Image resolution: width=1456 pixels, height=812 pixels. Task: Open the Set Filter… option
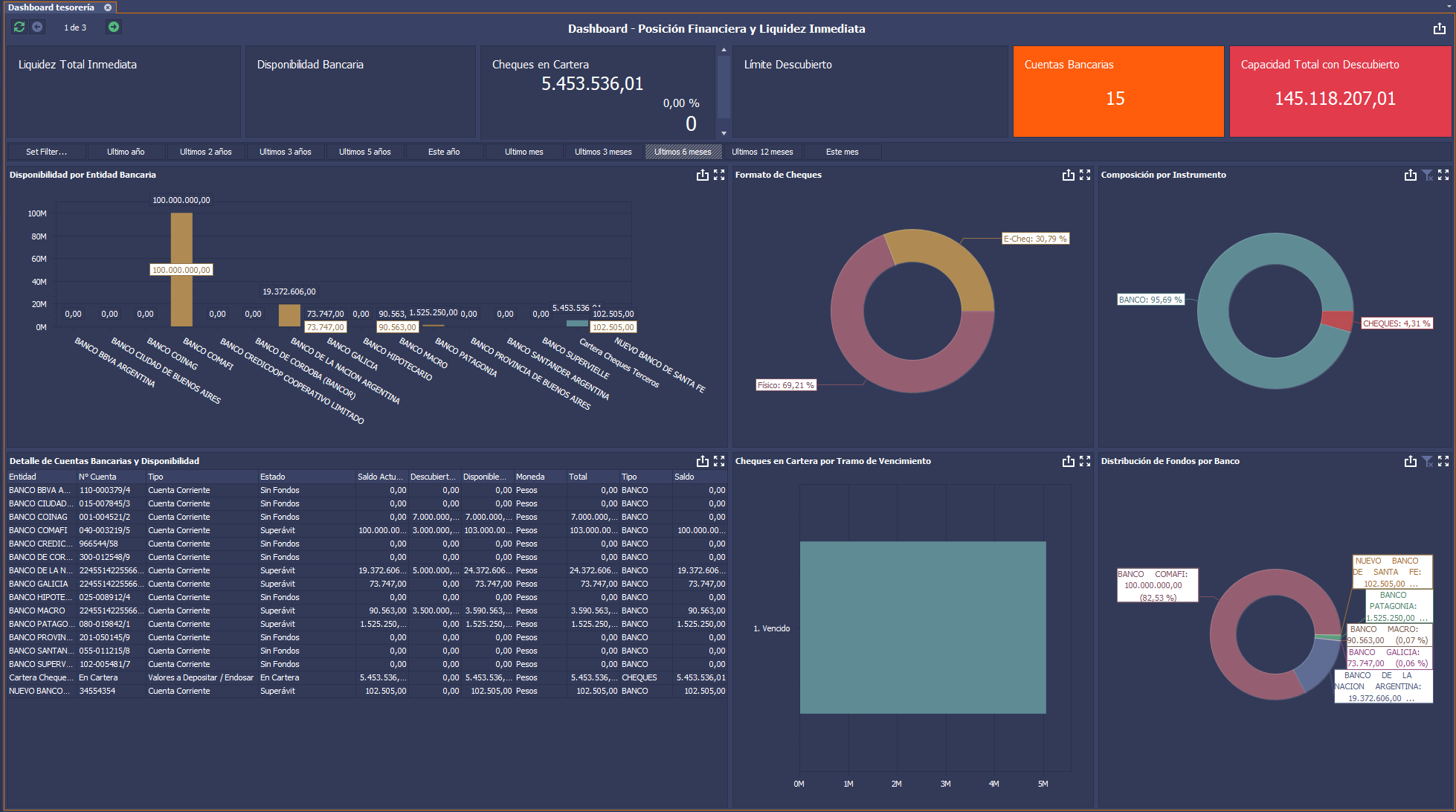pyautogui.click(x=46, y=152)
